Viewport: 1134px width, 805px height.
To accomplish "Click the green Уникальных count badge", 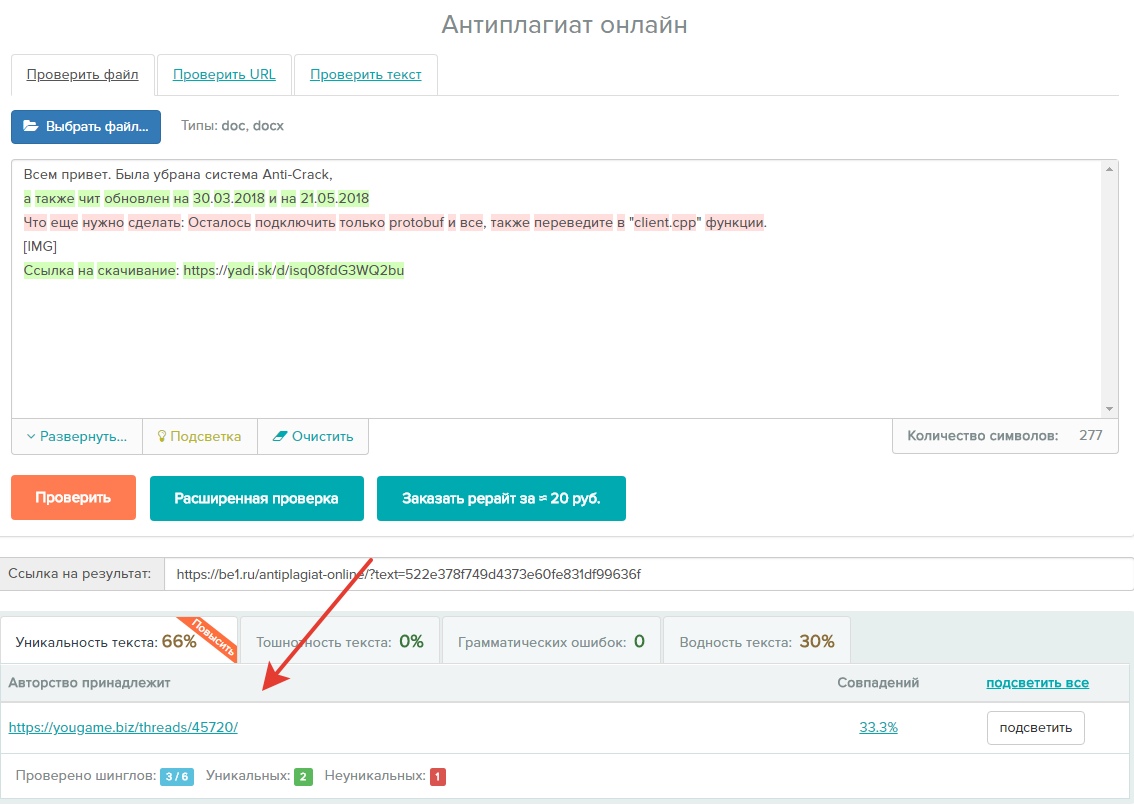I will coord(303,777).
